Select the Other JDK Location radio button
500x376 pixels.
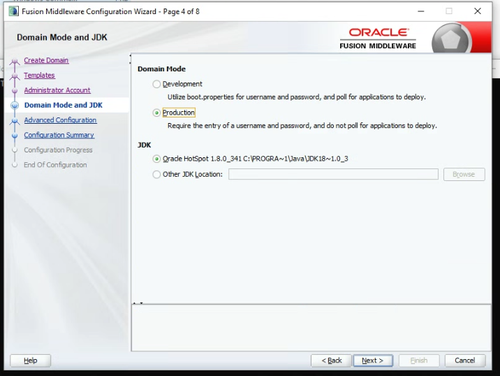(156, 174)
